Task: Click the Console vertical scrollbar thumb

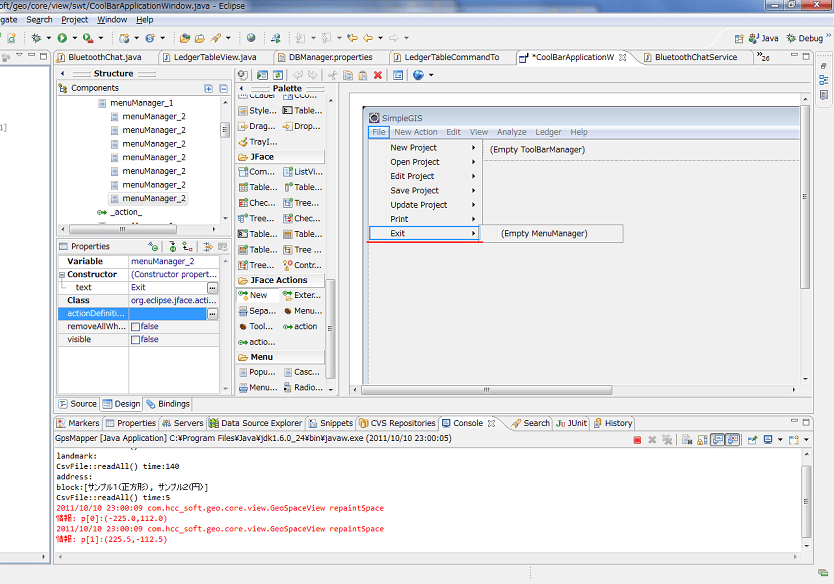Action: (x=806, y=501)
